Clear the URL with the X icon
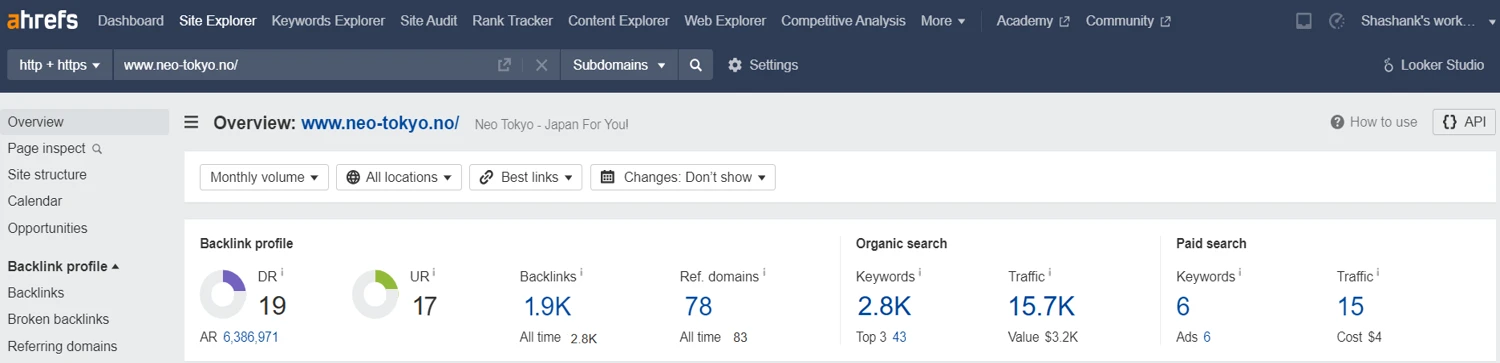 (x=541, y=65)
